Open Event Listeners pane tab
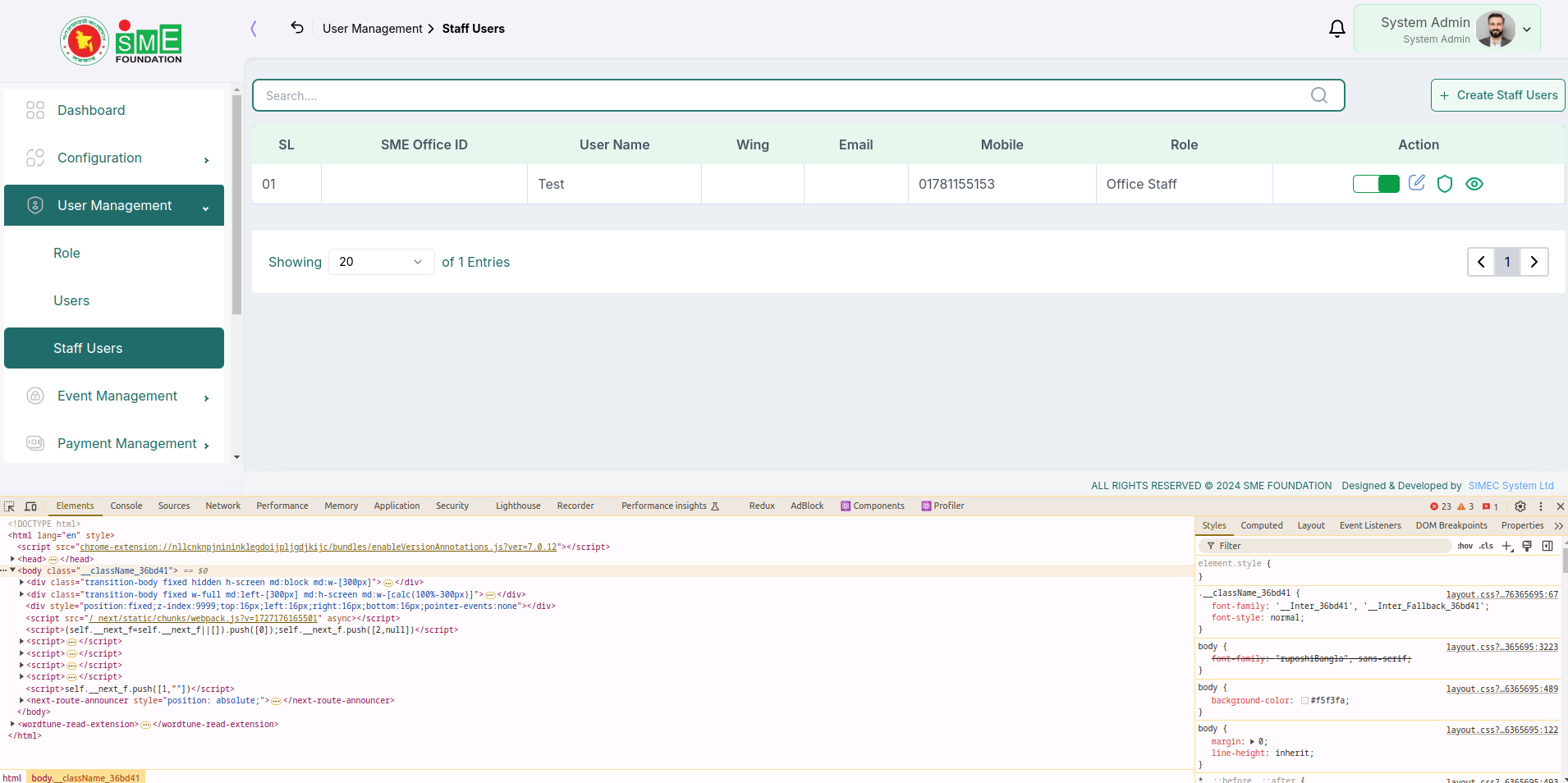Image resolution: width=1568 pixels, height=783 pixels. (x=1370, y=525)
